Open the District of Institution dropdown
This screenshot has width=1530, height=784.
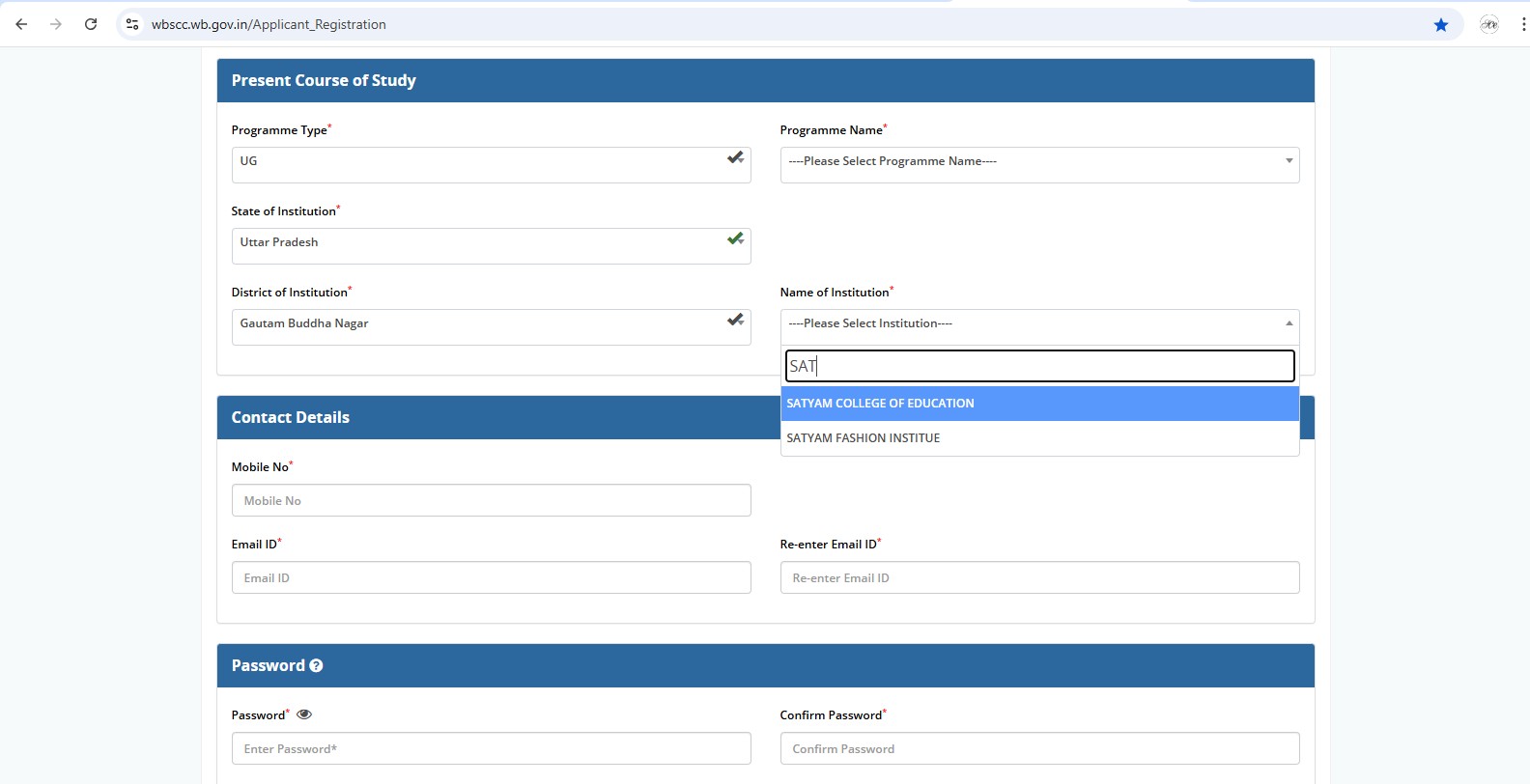(490, 325)
